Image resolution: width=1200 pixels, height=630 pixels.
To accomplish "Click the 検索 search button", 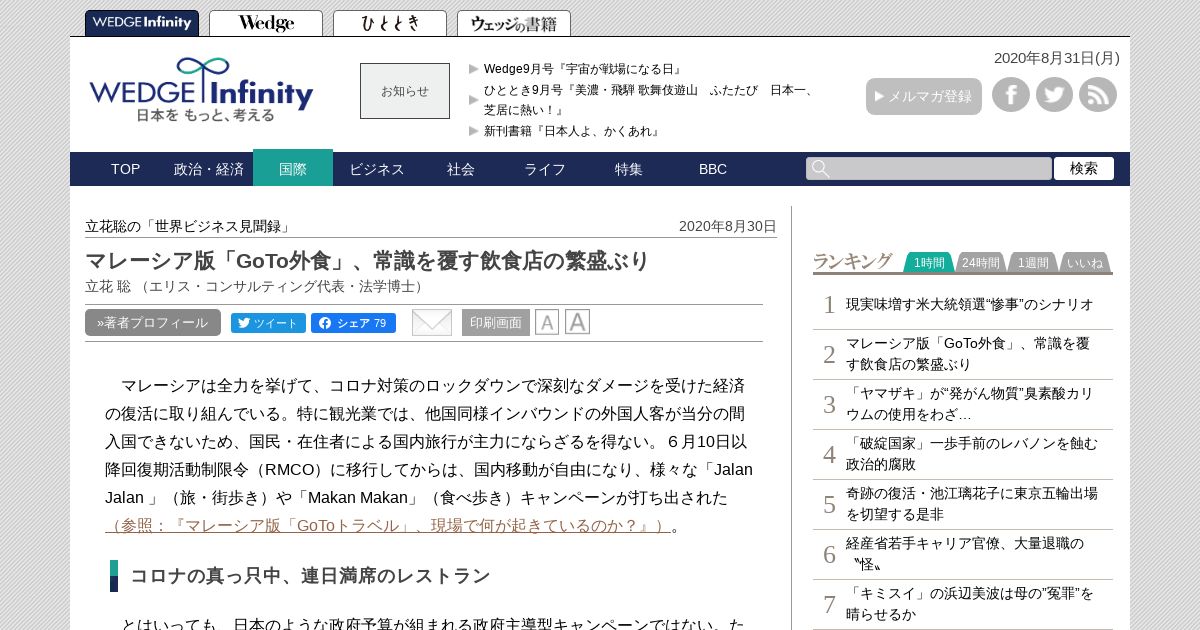I will click(x=1084, y=169).
